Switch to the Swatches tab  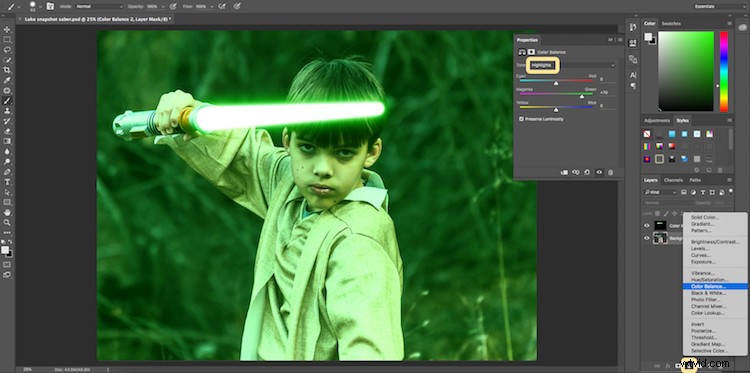(671, 23)
